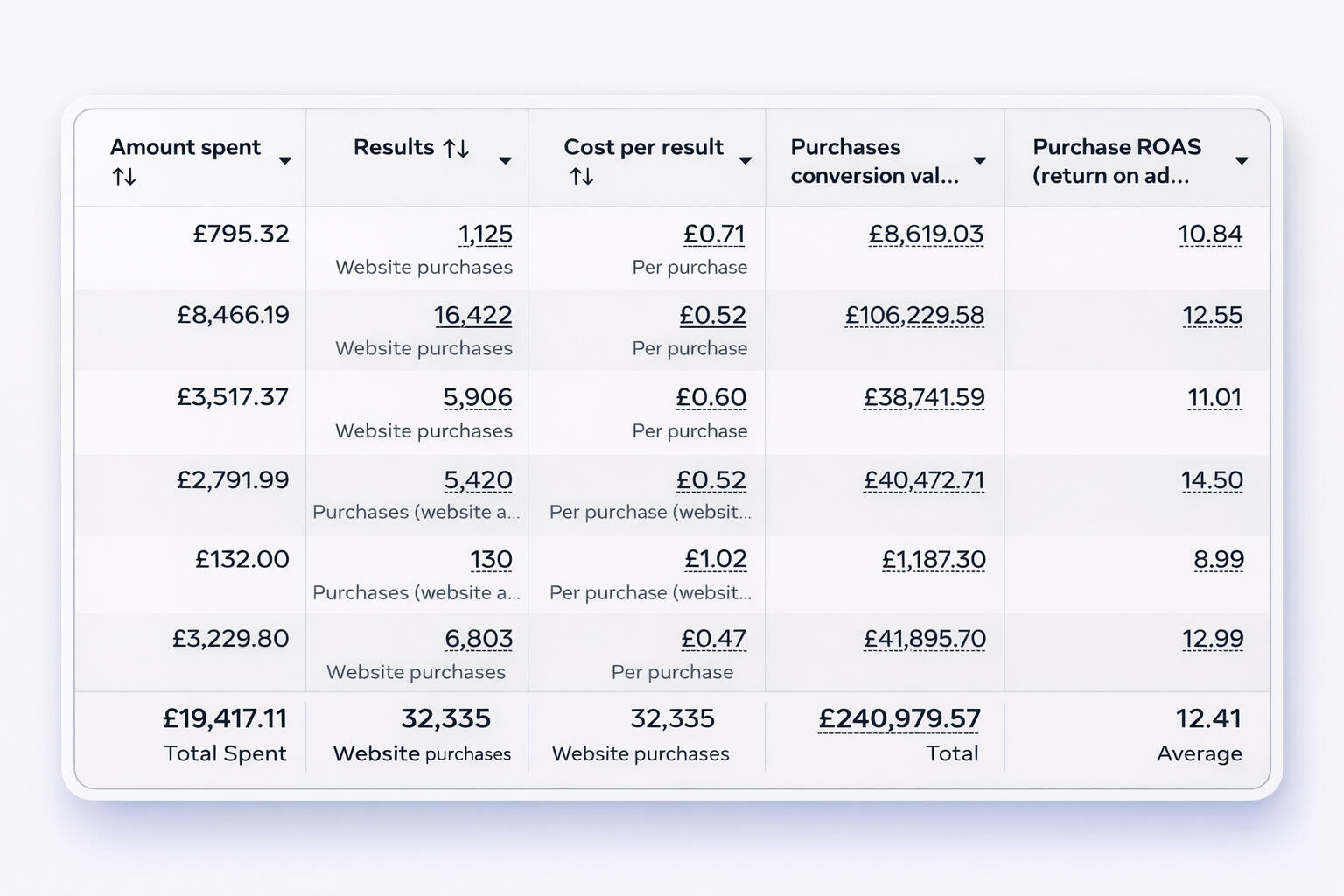Select the £8,466.19 amount spent cell
The height and width of the screenshot is (896, 1344).
tap(233, 315)
